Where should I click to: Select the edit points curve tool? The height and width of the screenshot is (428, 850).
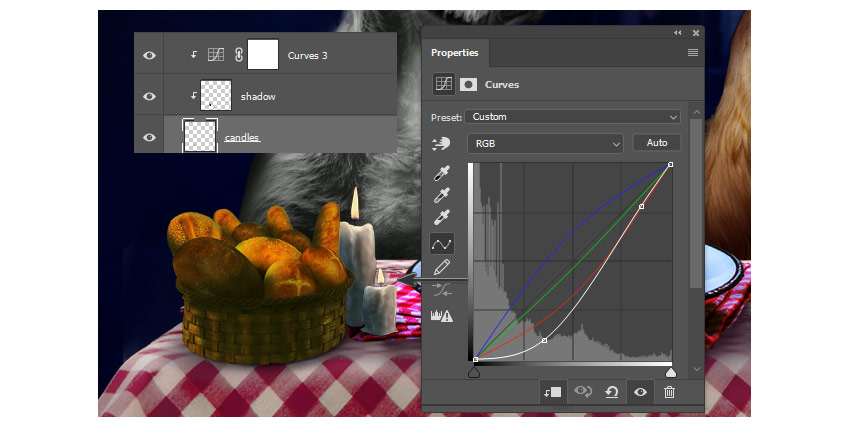tap(442, 244)
